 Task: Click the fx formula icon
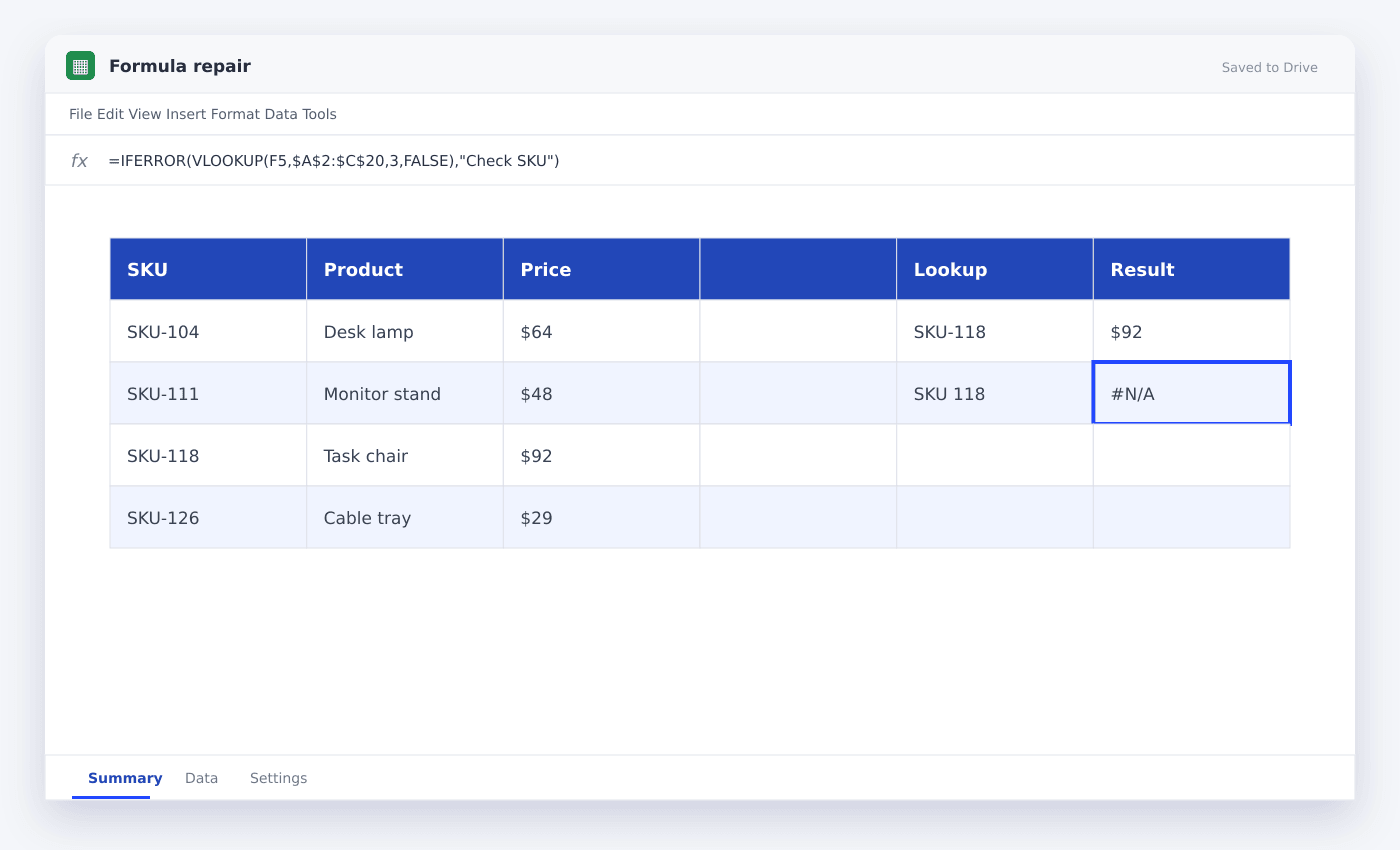click(x=79, y=161)
